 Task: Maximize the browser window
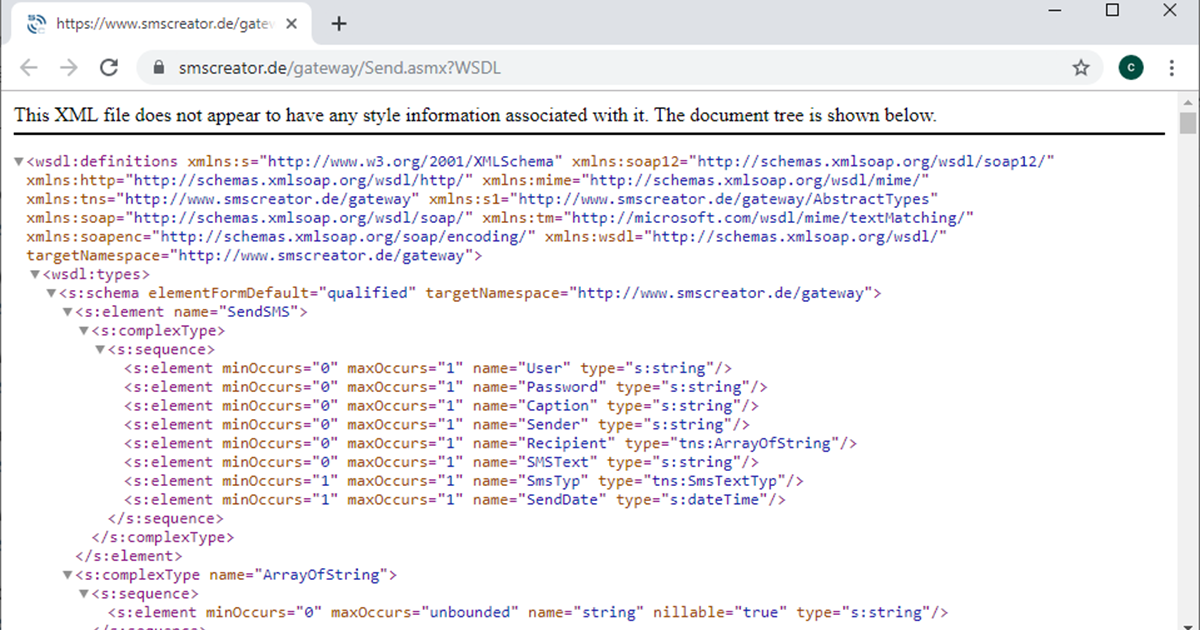pyautogui.click(x=1112, y=11)
